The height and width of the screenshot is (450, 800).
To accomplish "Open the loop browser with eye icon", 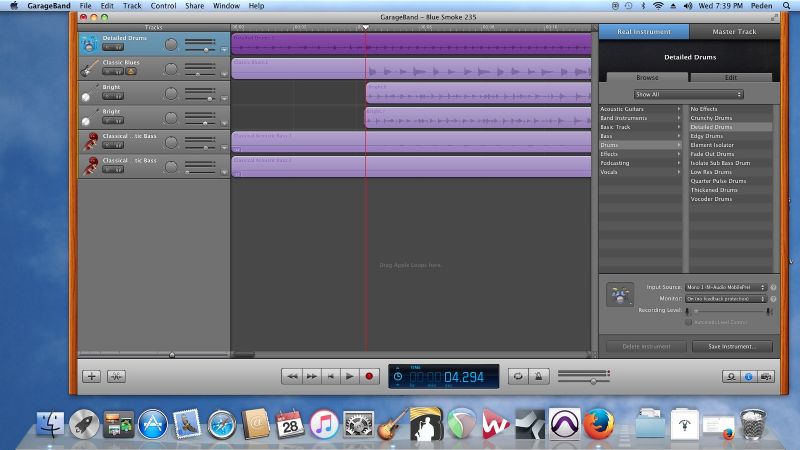I will [x=731, y=376].
